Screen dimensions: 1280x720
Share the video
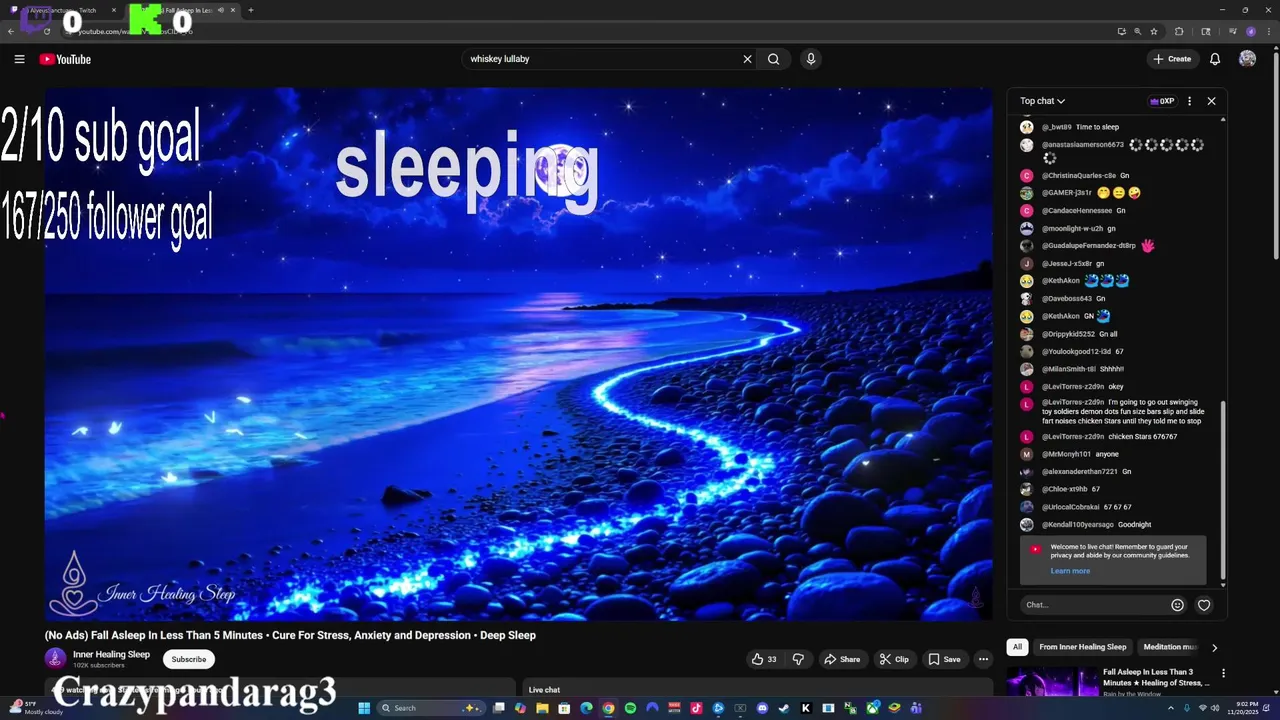point(842,659)
